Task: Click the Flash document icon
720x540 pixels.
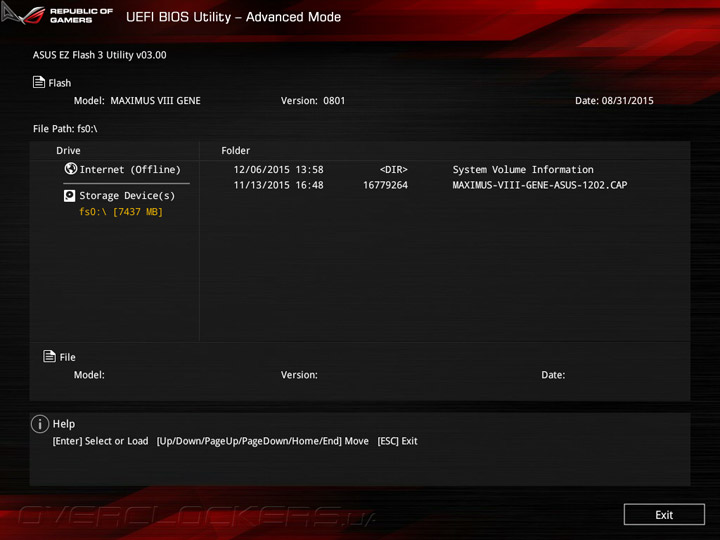Action: click(39, 82)
